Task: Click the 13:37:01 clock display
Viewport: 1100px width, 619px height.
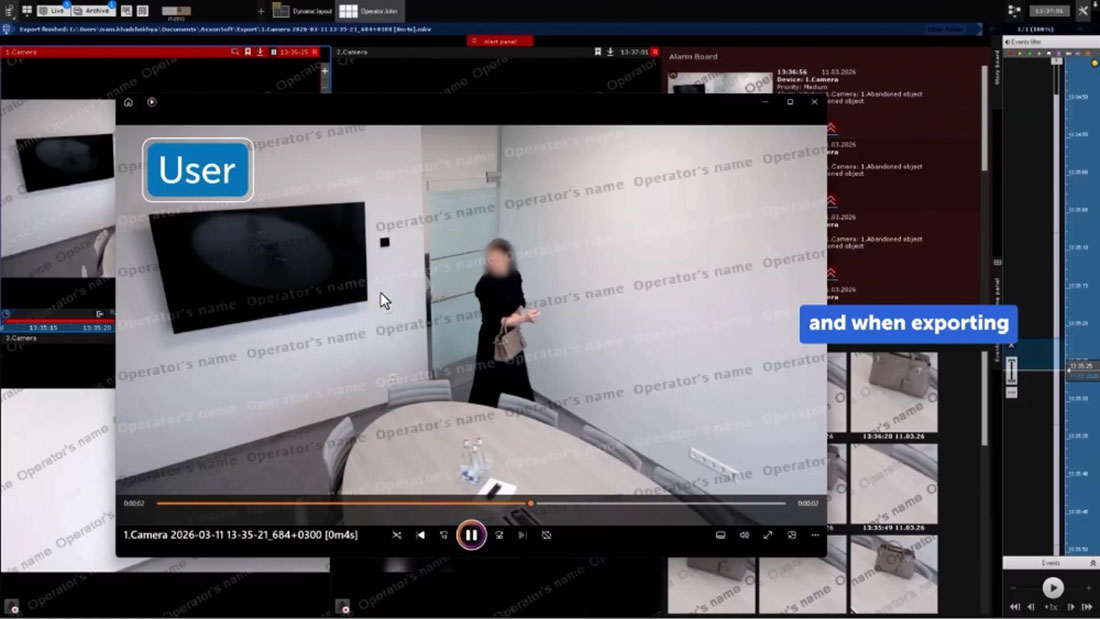Action: tap(1049, 11)
